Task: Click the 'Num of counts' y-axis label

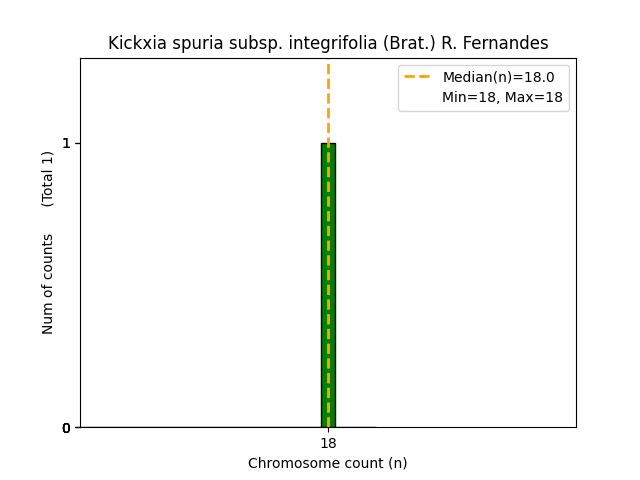Action: (x=48, y=283)
